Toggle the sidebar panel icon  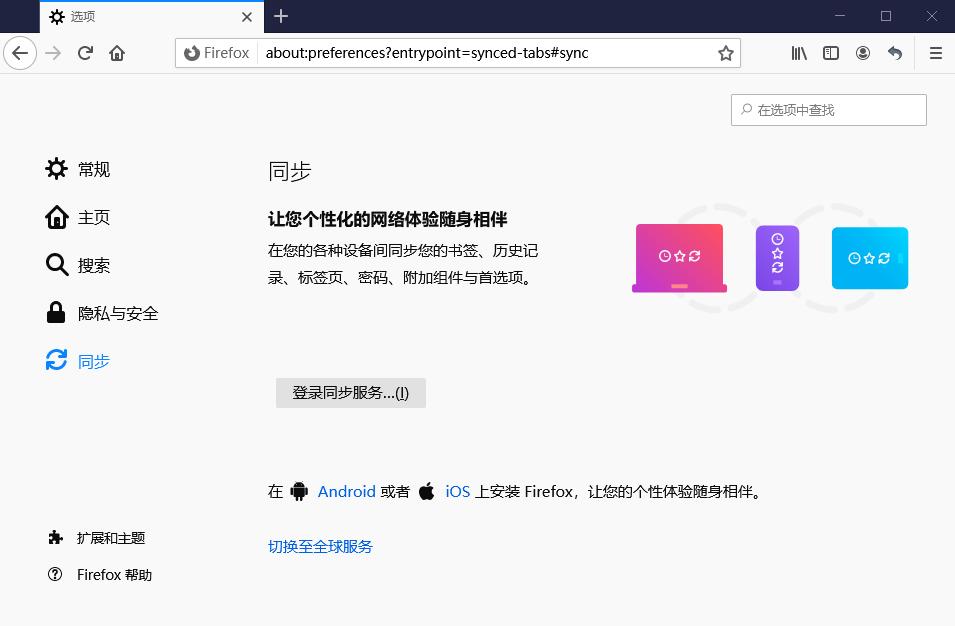click(x=831, y=53)
